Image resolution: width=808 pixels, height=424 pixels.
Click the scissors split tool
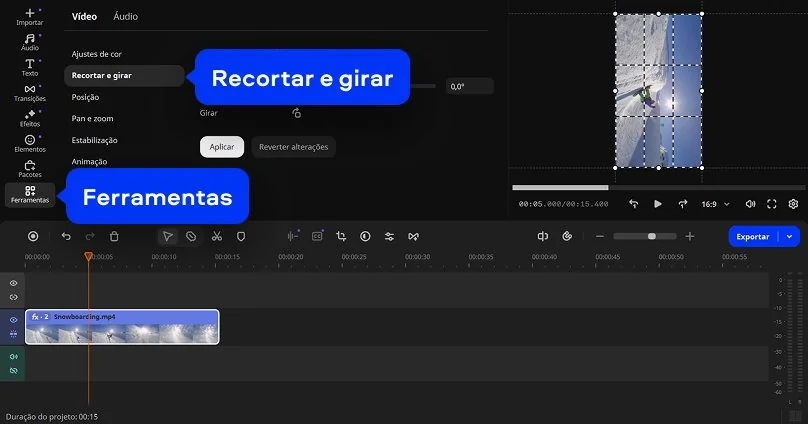[216, 236]
